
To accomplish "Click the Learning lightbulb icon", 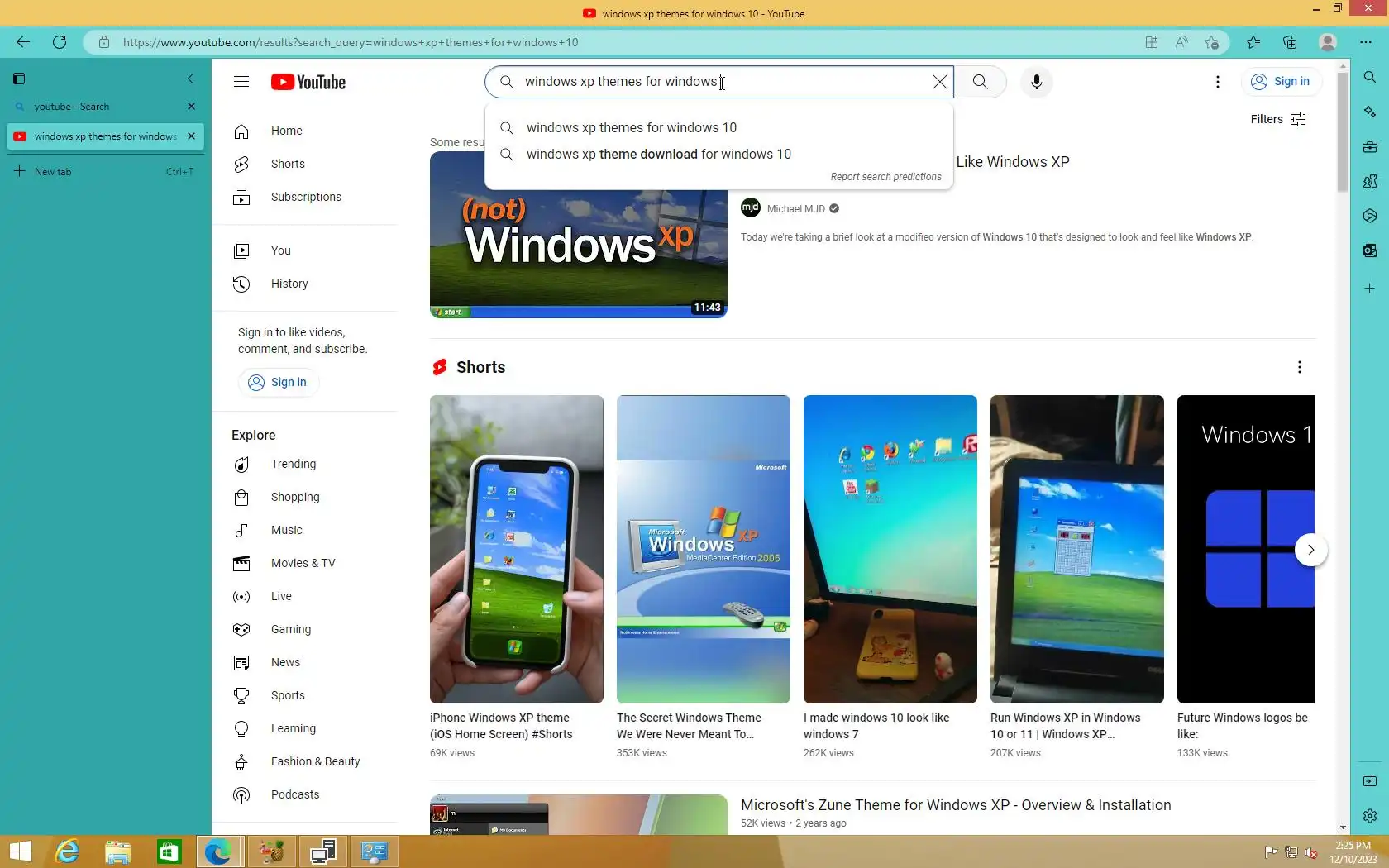I will pos(241,728).
